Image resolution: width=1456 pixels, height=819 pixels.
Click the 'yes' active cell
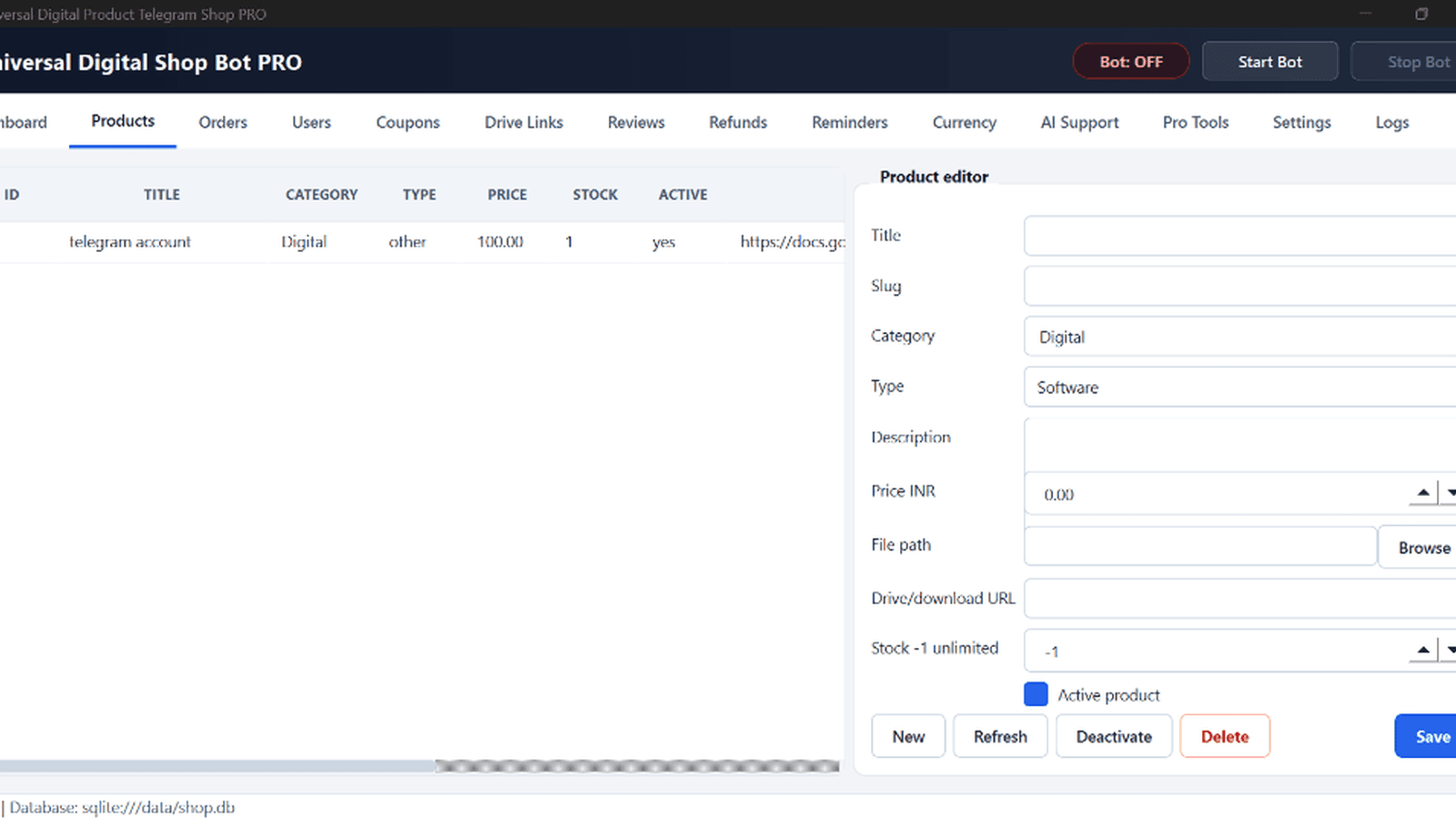663,242
